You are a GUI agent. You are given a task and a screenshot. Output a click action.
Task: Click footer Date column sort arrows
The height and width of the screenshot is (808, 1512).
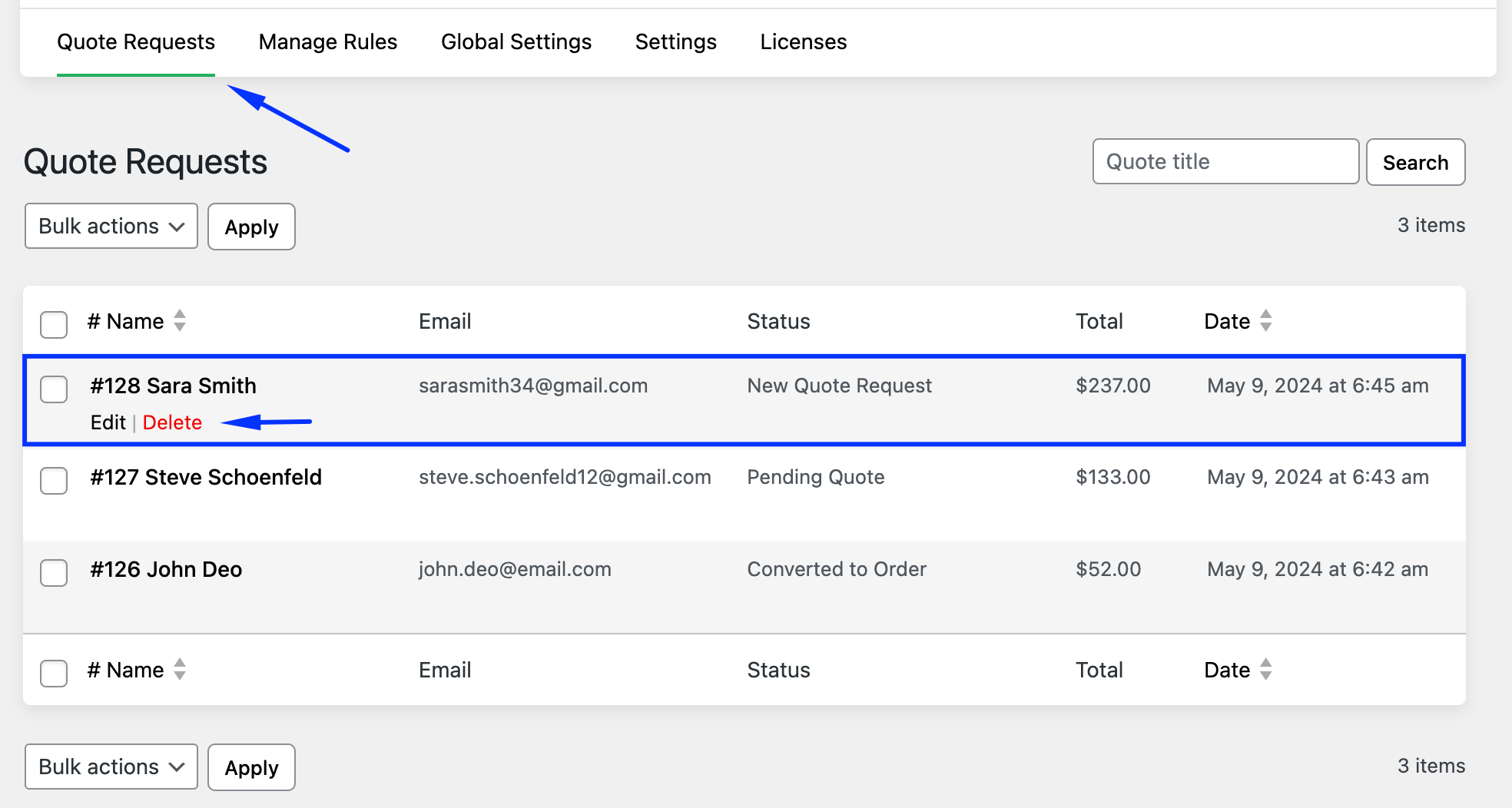(x=1265, y=669)
